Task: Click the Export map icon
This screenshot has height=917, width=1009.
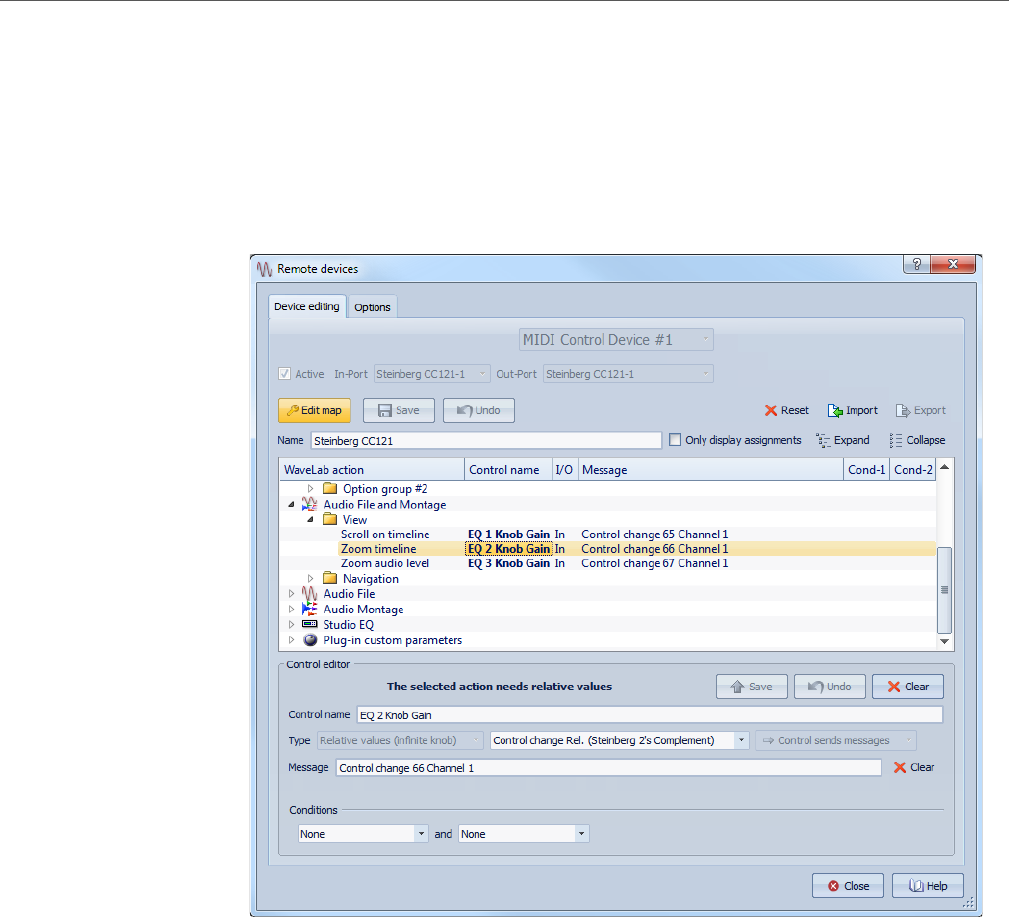Action: (x=903, y=411)
